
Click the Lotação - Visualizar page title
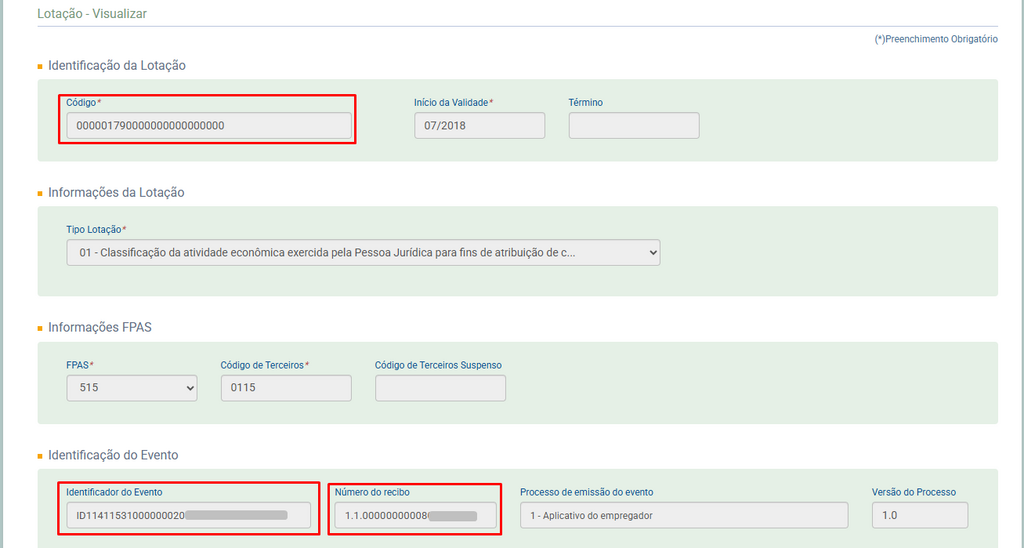(92, 15)
